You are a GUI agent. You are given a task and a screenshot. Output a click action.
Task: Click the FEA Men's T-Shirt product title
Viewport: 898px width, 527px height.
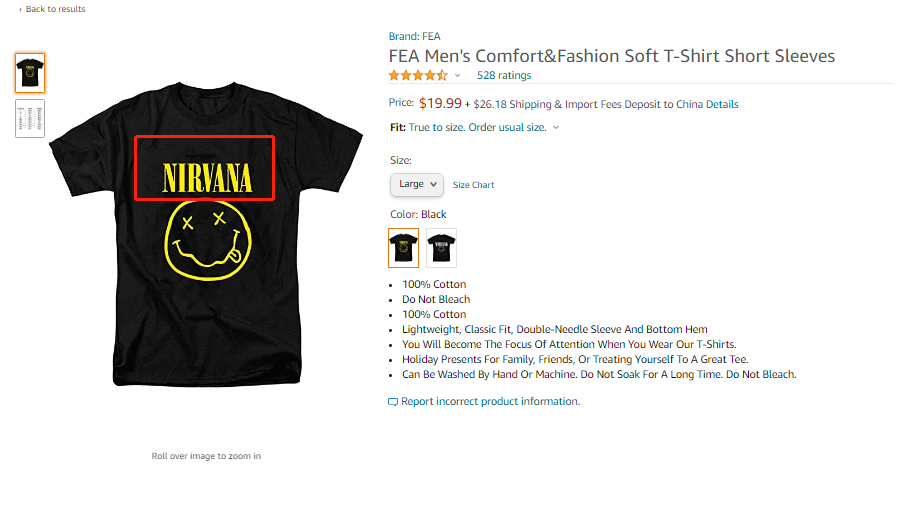click(611, 56)
